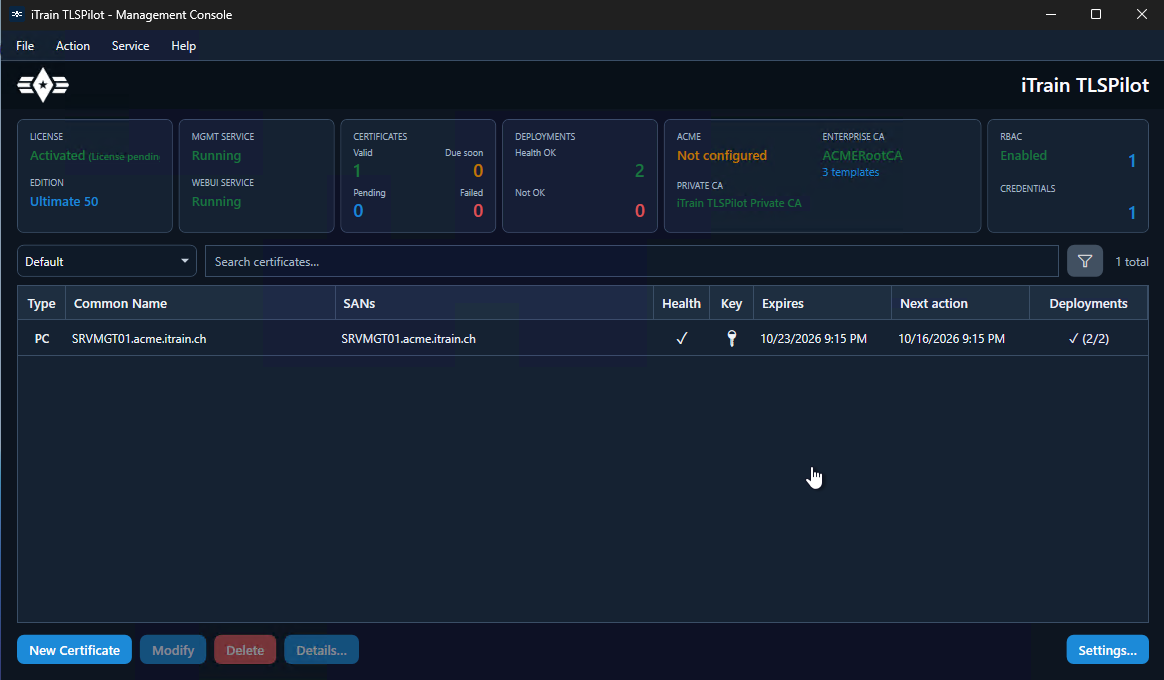Click the 1 total label
The height and width of the screenshot is (680, 1164).
point(1131,261)
